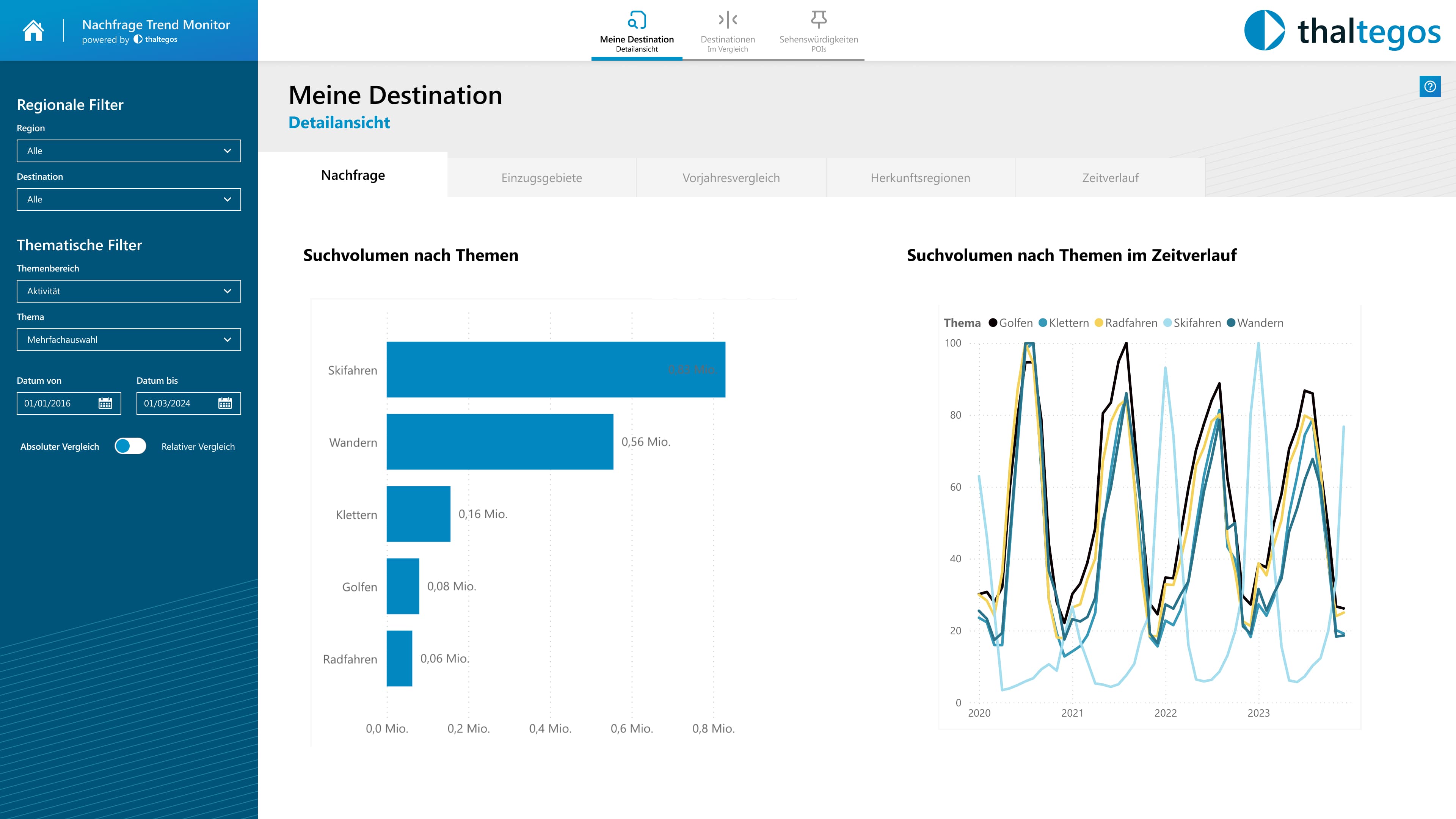Select the Wandern legend marker
Viewport: 1456px width, 819px height.
[x=1231, y=323]
